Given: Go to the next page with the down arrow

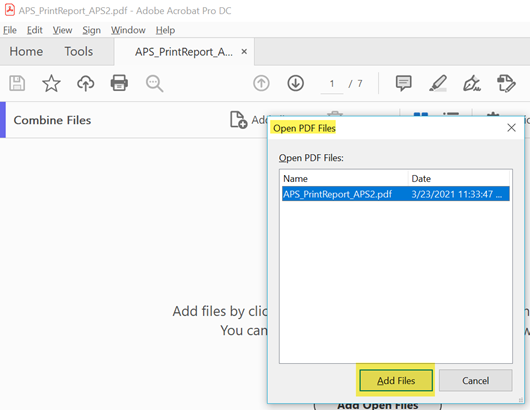Looking at the screenshot, I should [x=295, y=83].
